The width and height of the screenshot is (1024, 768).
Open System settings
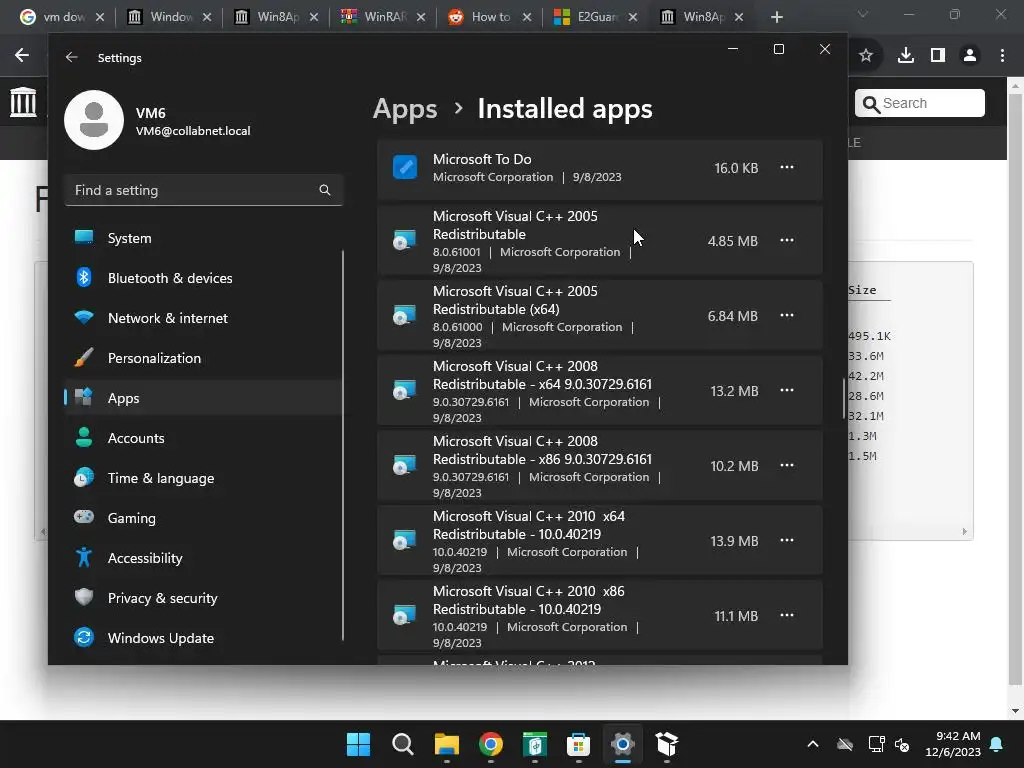(203, 238)
